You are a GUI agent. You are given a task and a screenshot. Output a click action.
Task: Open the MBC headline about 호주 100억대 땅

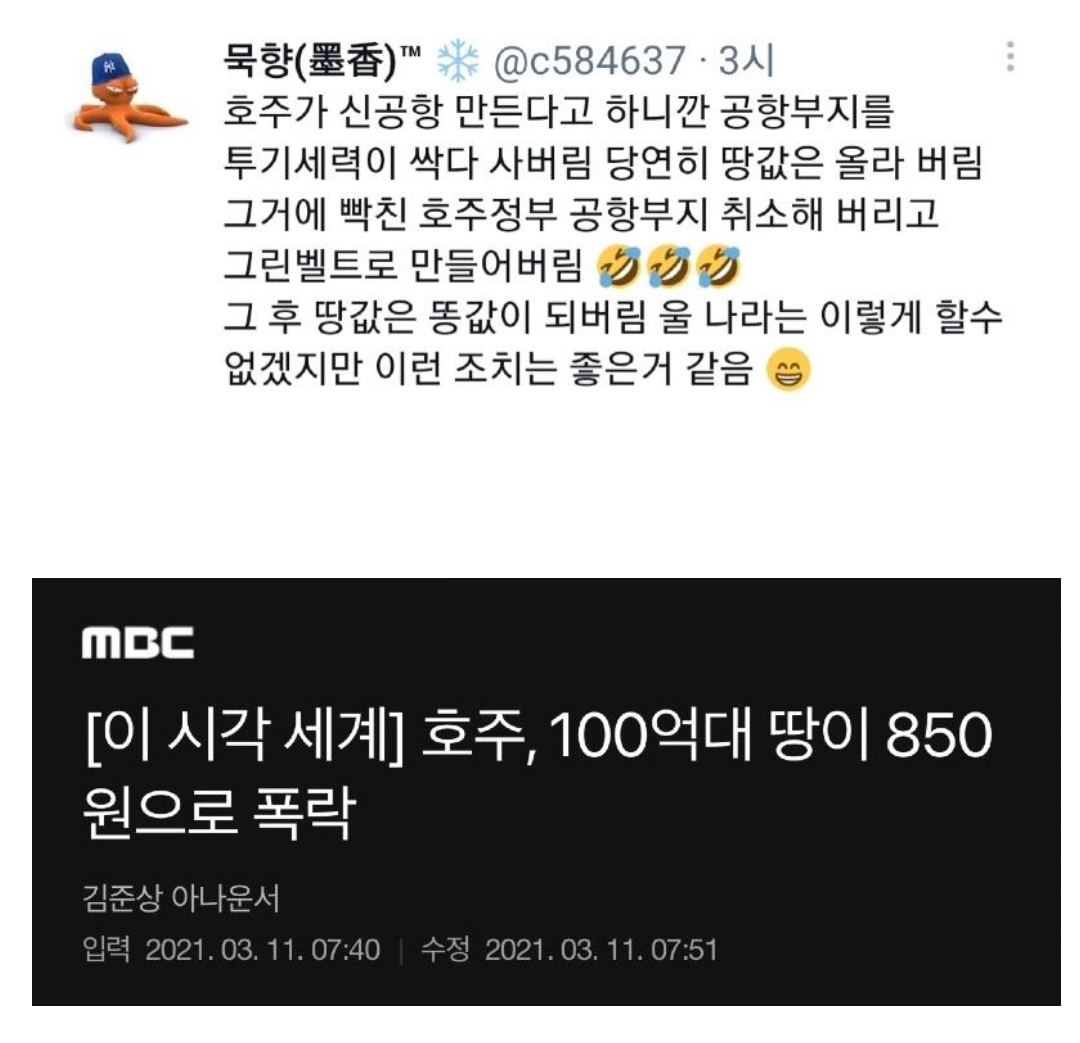point(537,773)
